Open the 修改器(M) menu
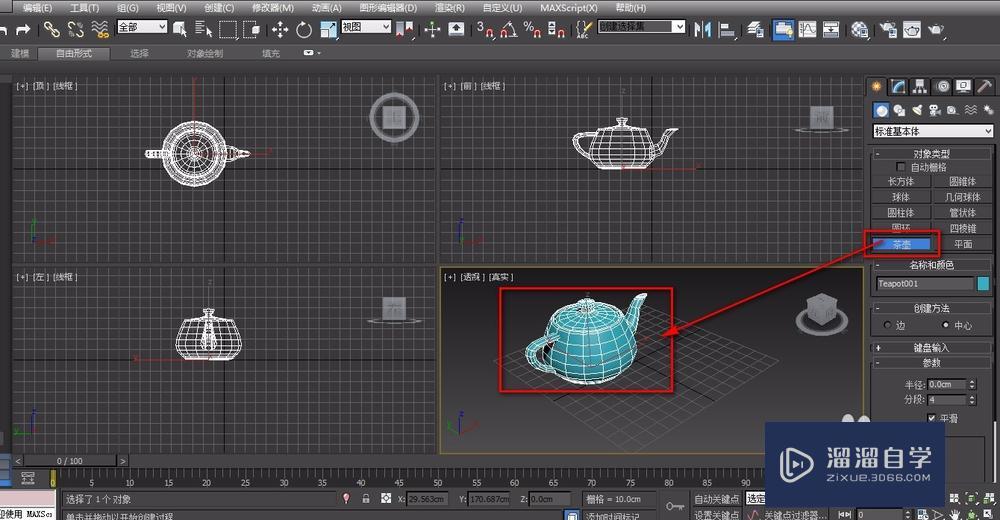 (273, 8)
